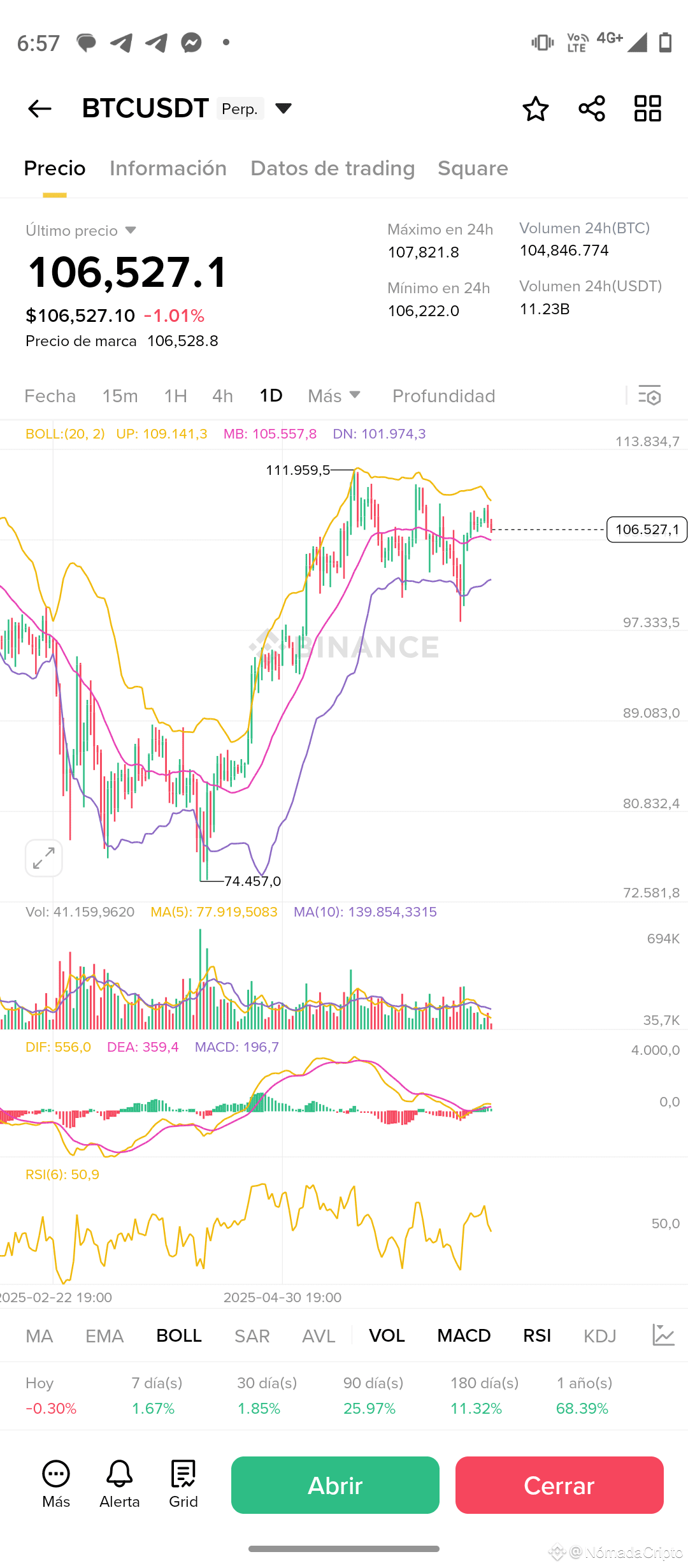Switch to the Información tab
Screen dimensions: 688x1568
[x=168, y=168]
